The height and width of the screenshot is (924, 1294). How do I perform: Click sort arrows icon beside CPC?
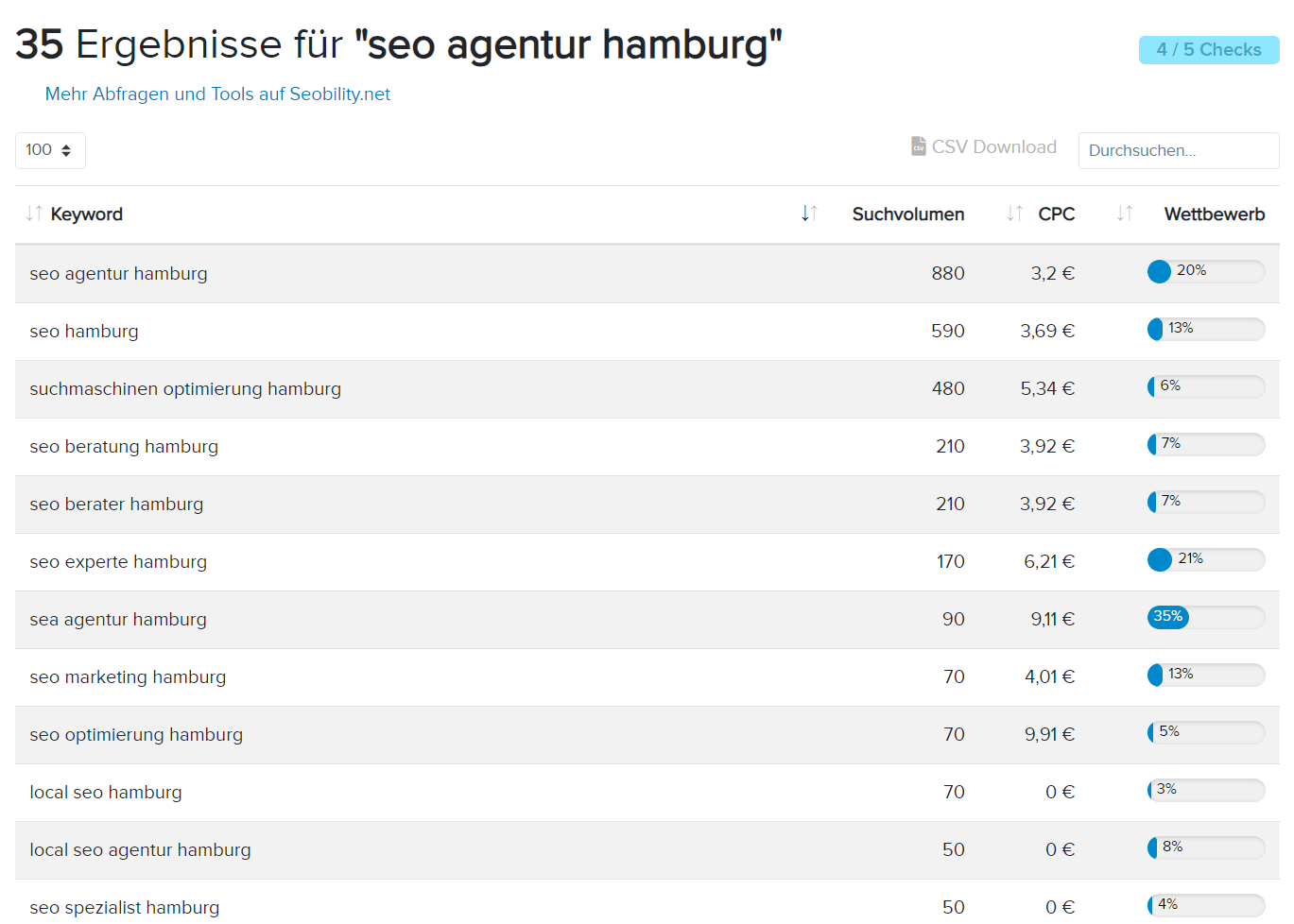[x=1014, y=214]
